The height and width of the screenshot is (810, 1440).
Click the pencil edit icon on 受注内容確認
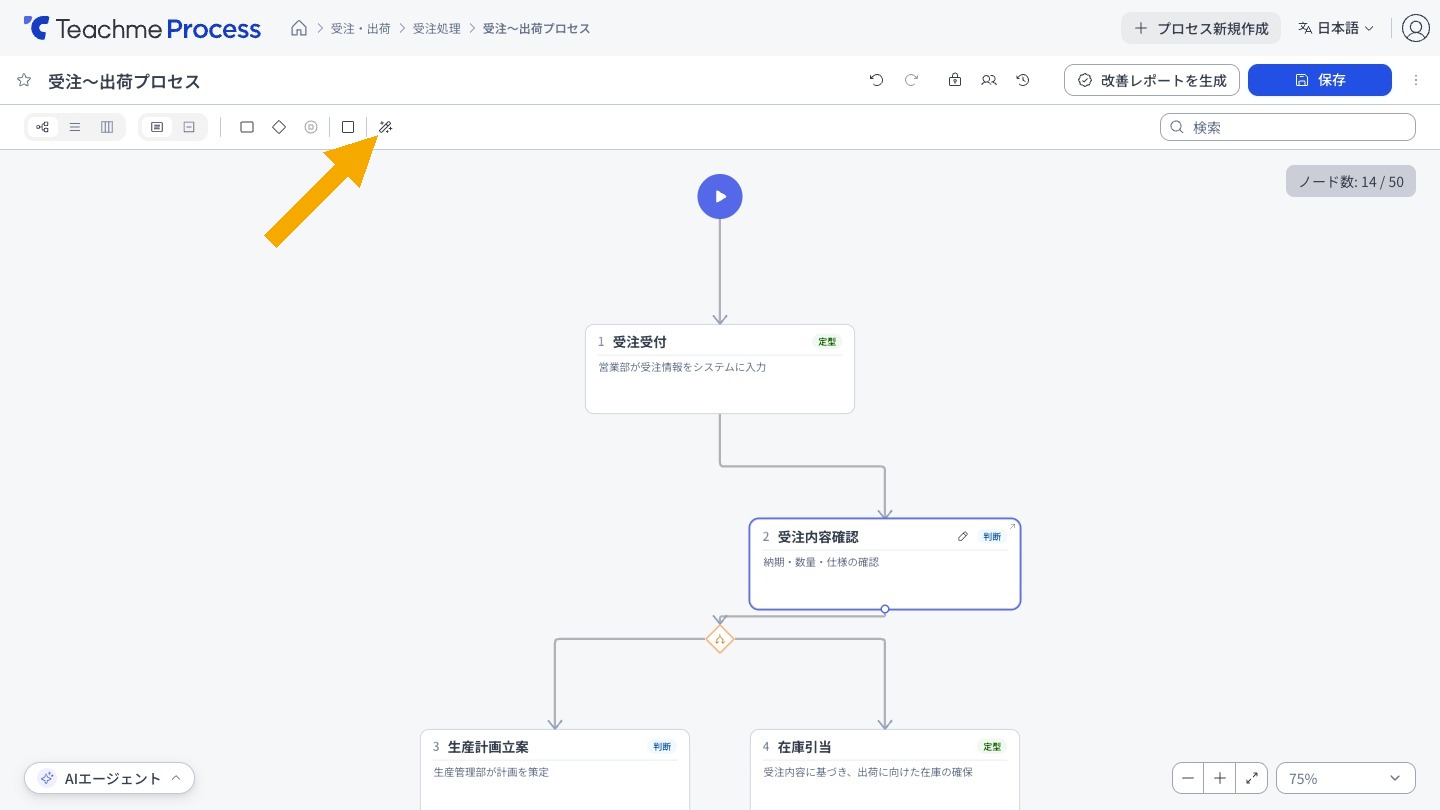click(963, 537)
